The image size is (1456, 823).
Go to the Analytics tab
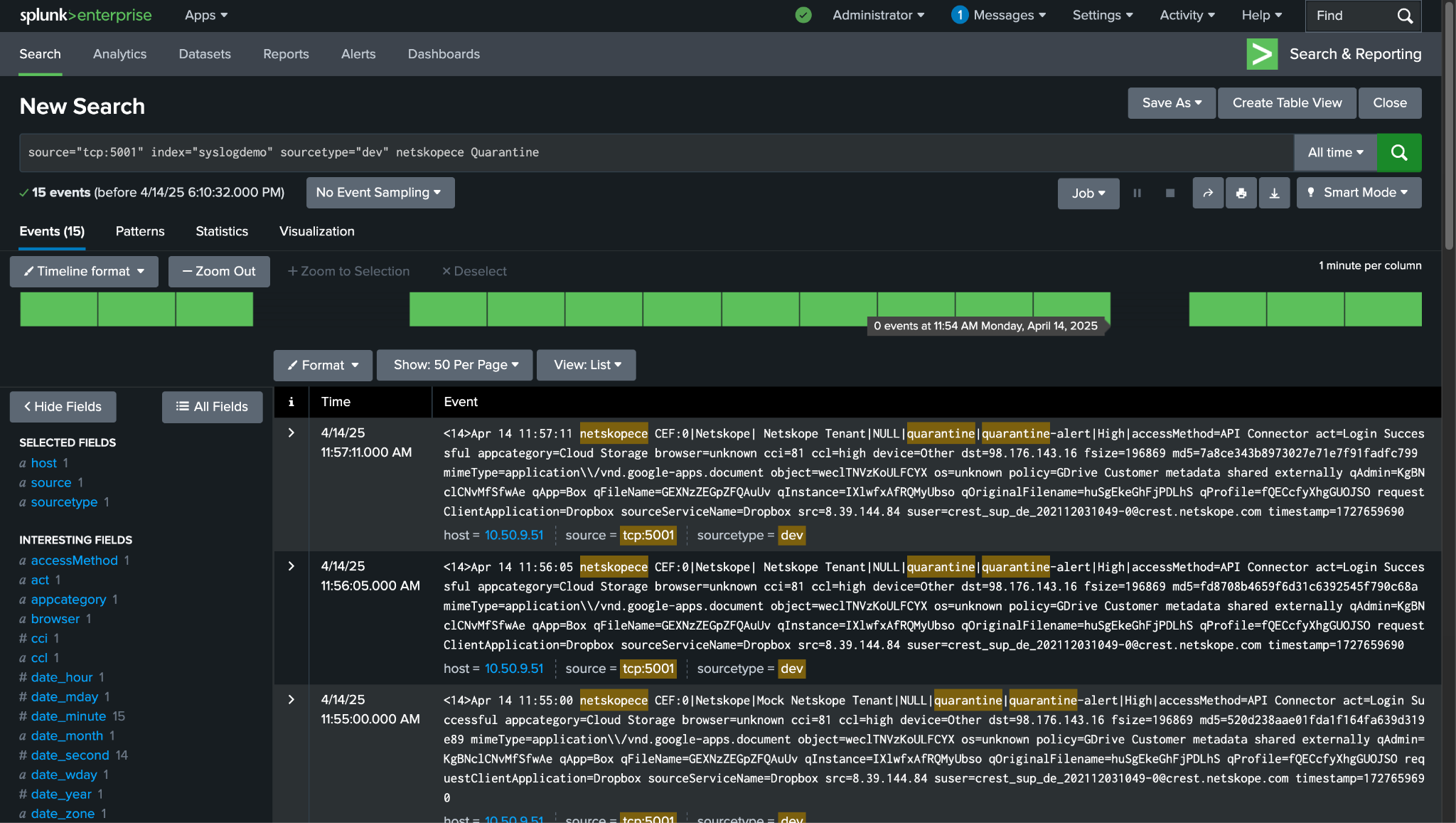[x=119, y=54]
